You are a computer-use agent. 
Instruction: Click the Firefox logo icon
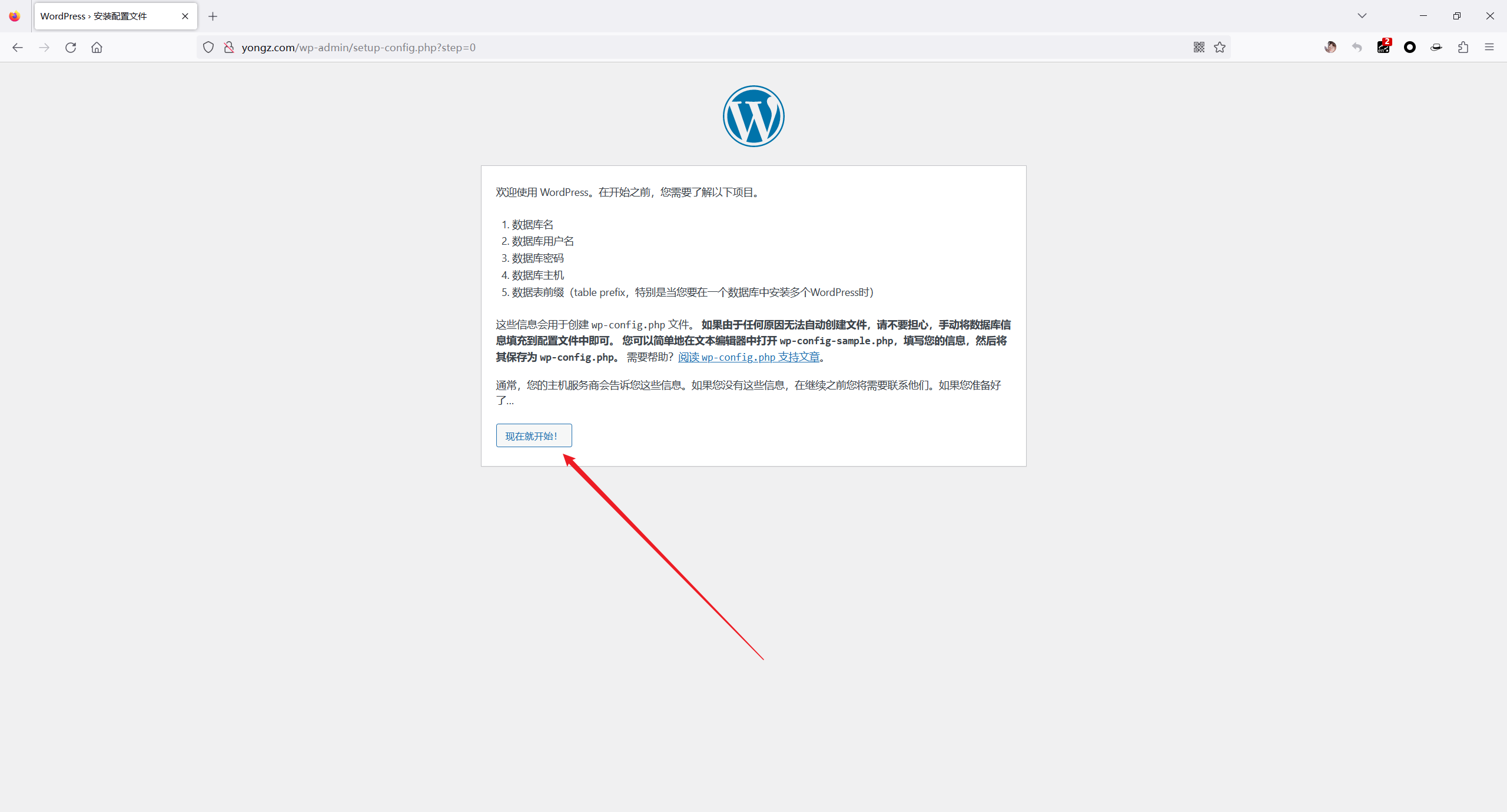pos(15,16)
